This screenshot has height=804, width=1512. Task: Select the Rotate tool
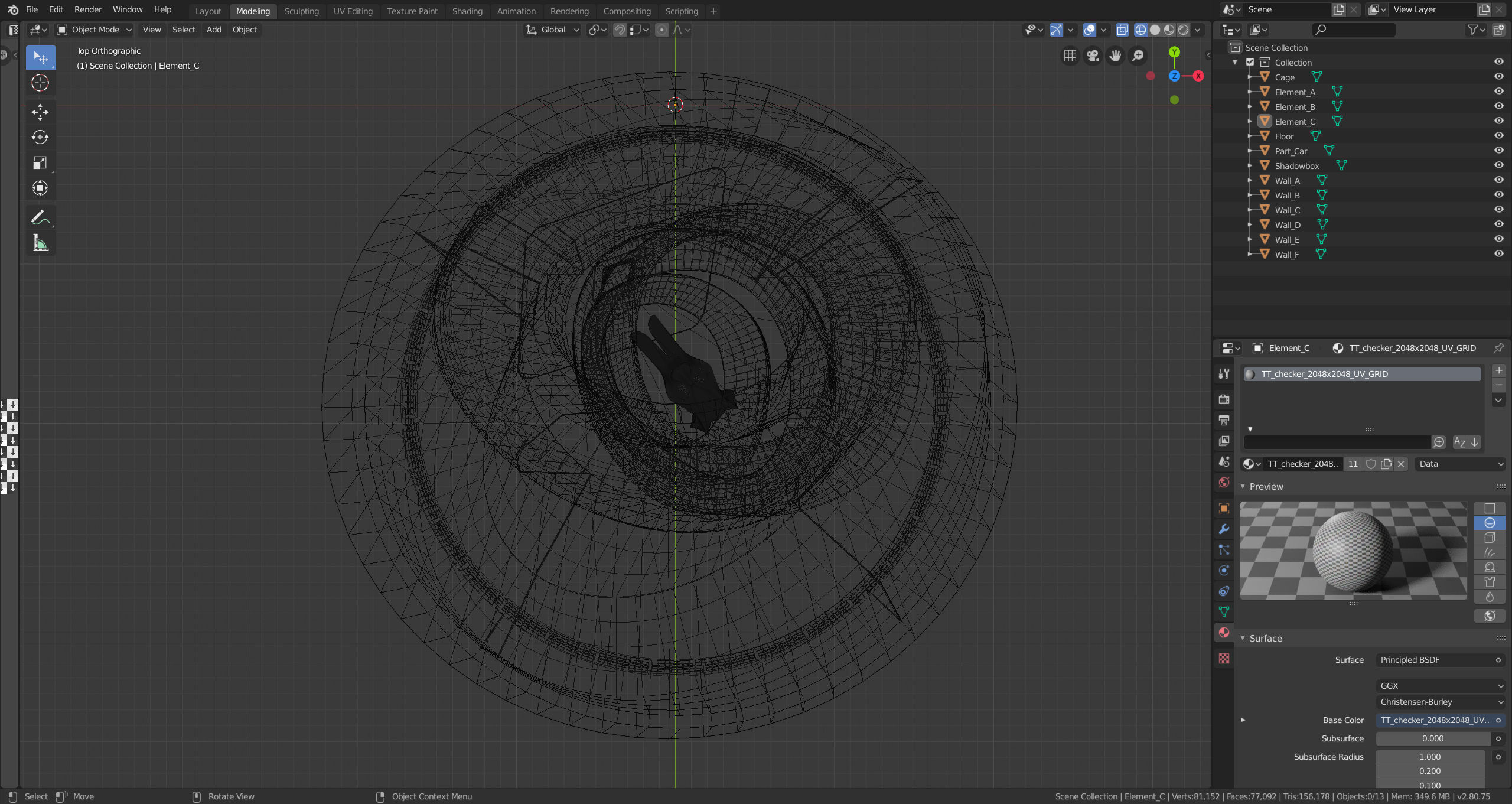click(x=40, y=137)
